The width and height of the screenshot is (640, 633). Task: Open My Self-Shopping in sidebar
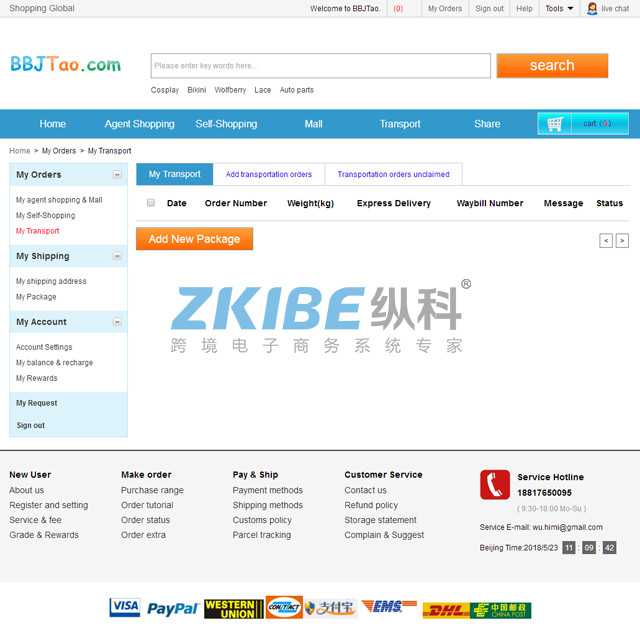(46, 215)
